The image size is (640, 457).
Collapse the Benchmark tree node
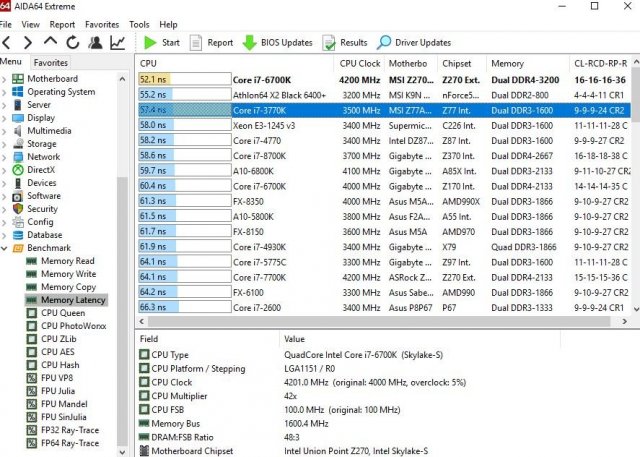(x=5, y=248)
